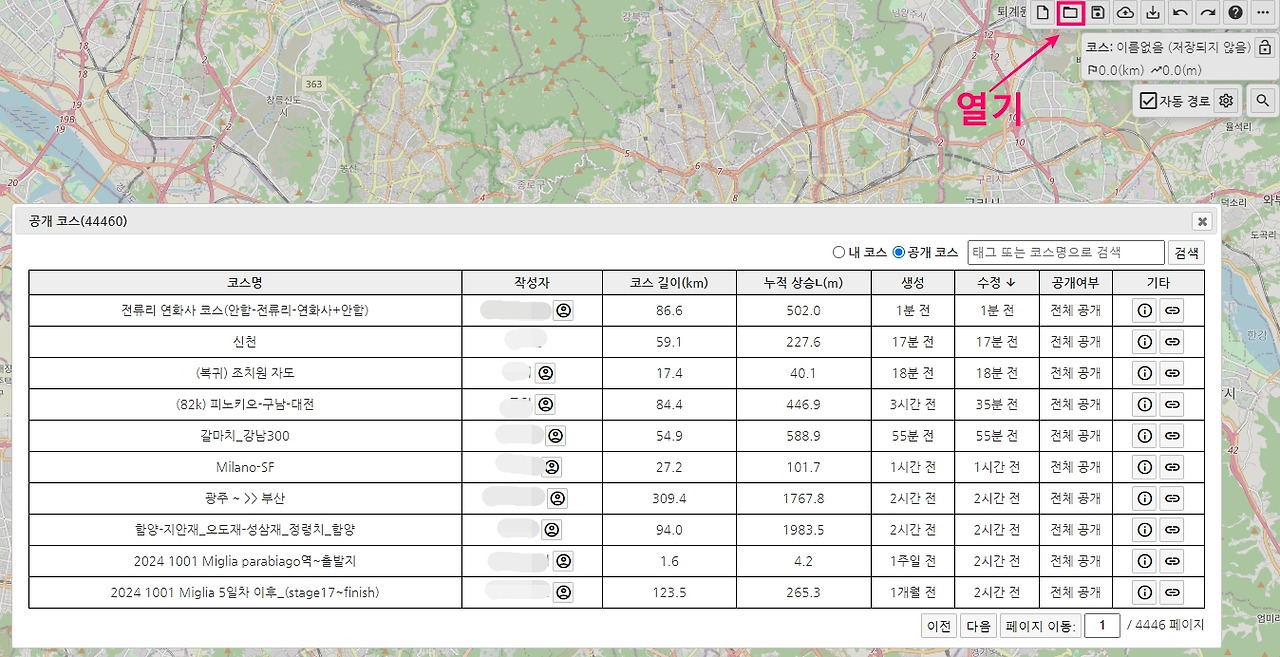1280x657 pixels.
Task: Click the map search magnifier icon
Action: [x=1263, y=101]
